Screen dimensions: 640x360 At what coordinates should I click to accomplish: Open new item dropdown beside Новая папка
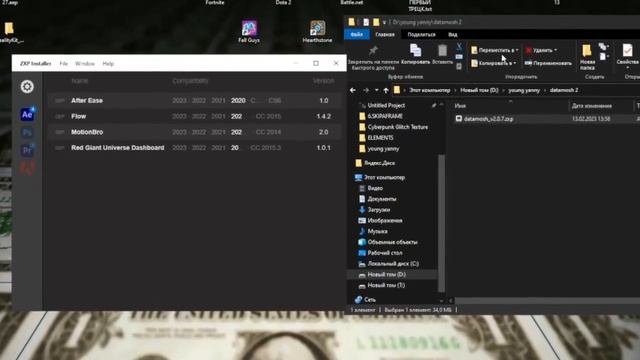coord(603,47)
